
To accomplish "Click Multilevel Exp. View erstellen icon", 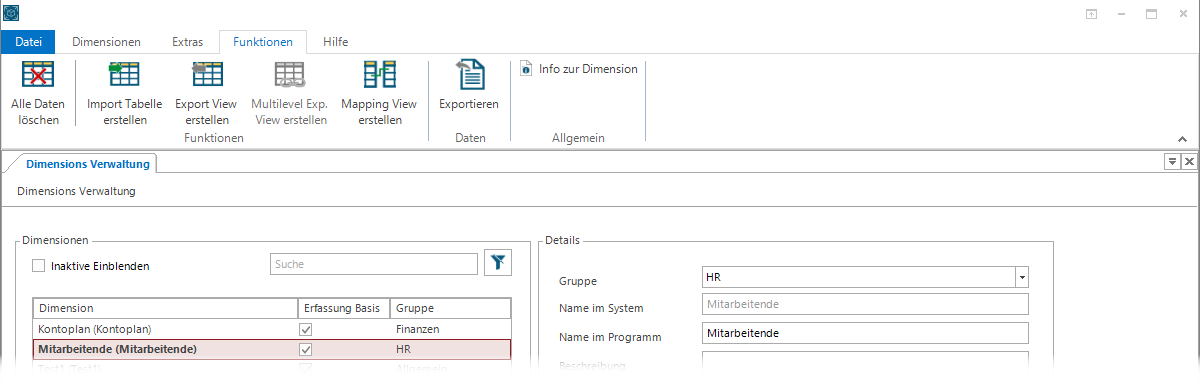I will tap(290, 75).
